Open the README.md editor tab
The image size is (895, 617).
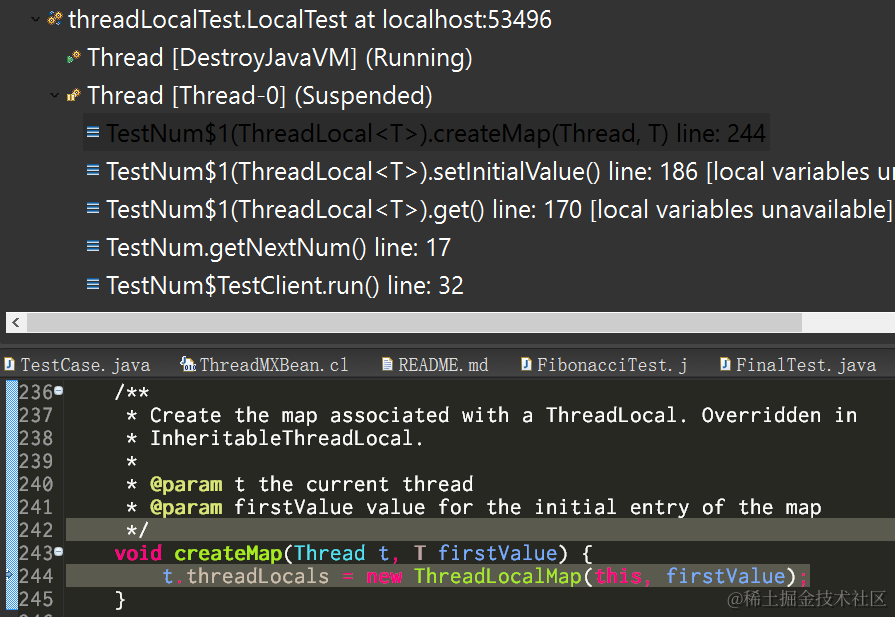pos(443,365)
